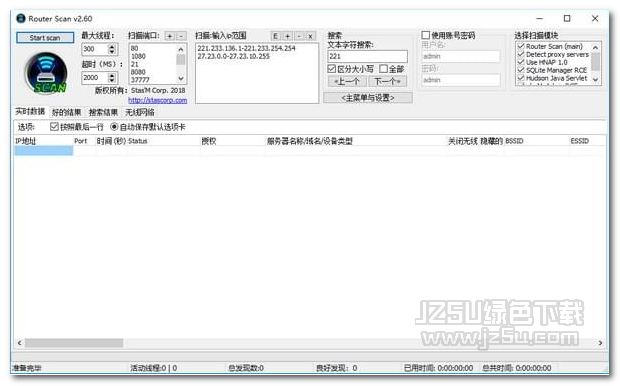
Task: Click the modules list scroll up arrow
Action: pyautogui.click(x=595, y=47)
